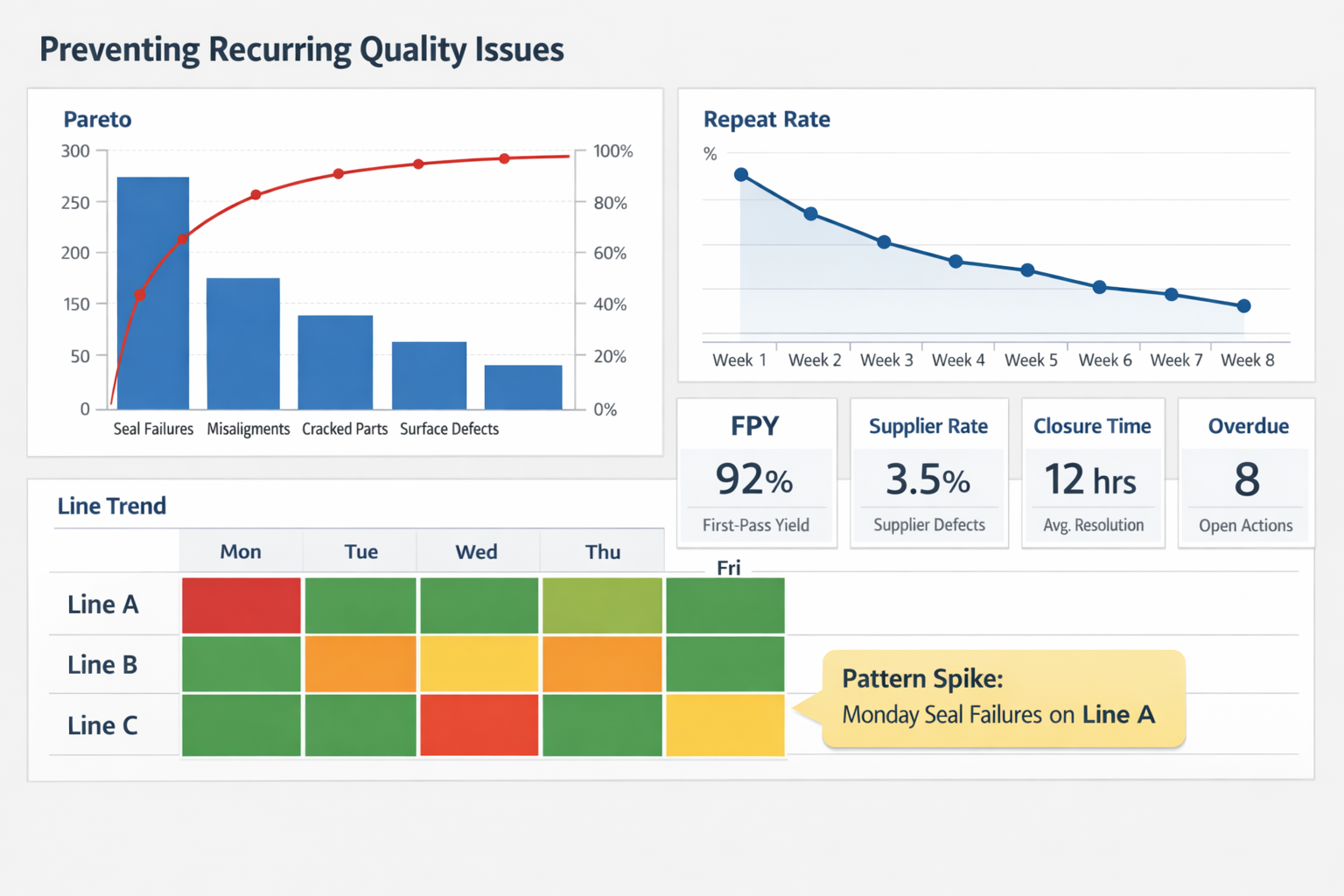Click the Line Trend panel title
1344x896 pixels.
pyautogui.click(x=111, y=506)
